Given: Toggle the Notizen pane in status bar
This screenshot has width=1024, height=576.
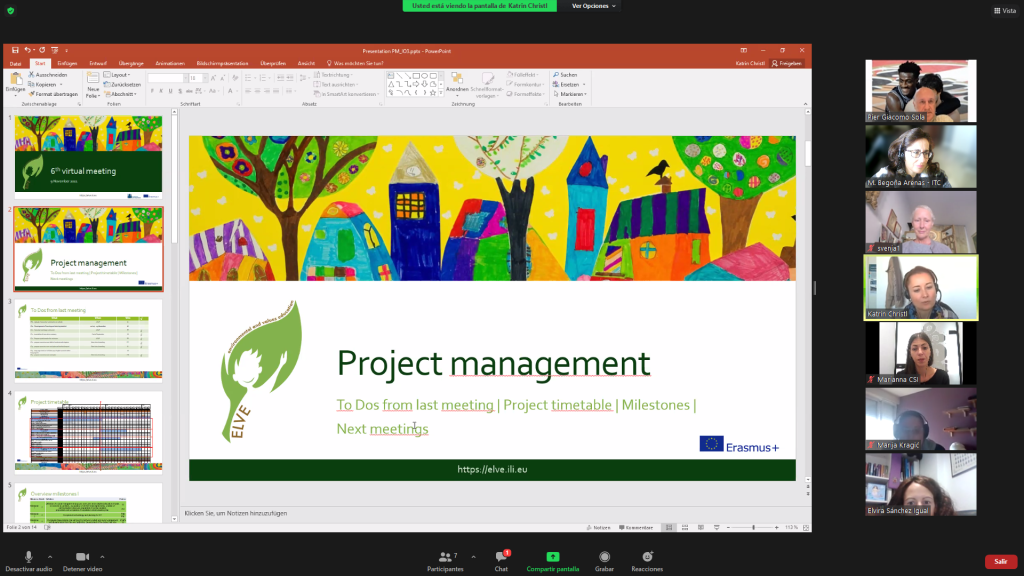Looking at the screenshot, I should coord(600,527).
